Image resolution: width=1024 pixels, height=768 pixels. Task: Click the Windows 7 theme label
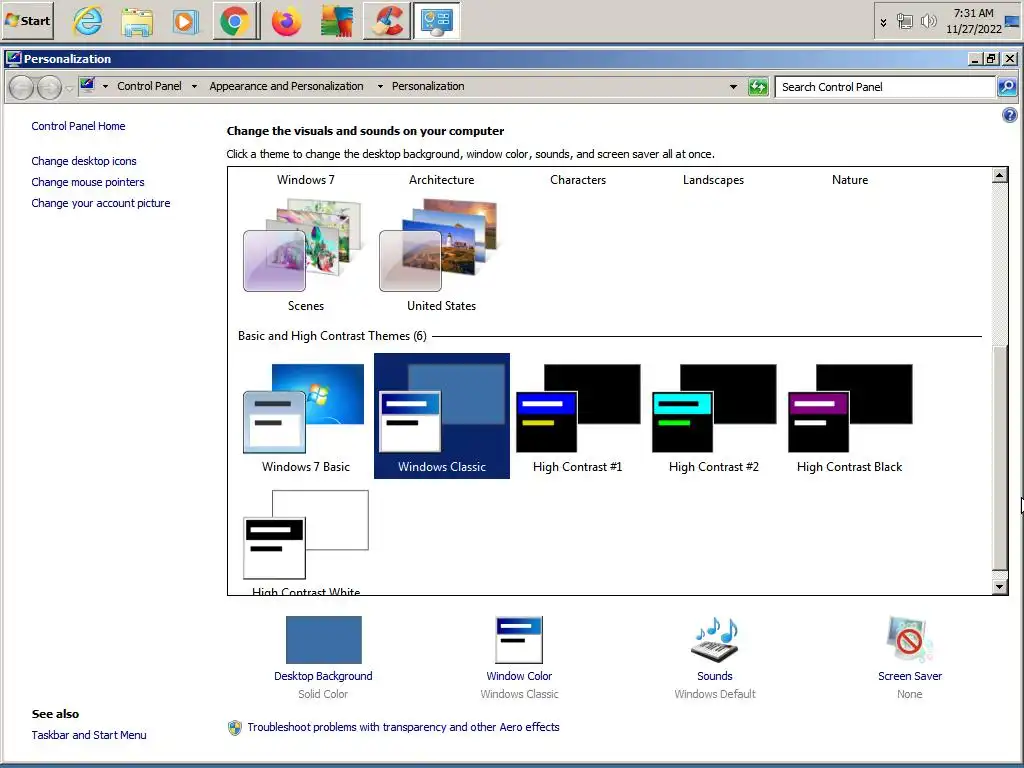(306, 180)
